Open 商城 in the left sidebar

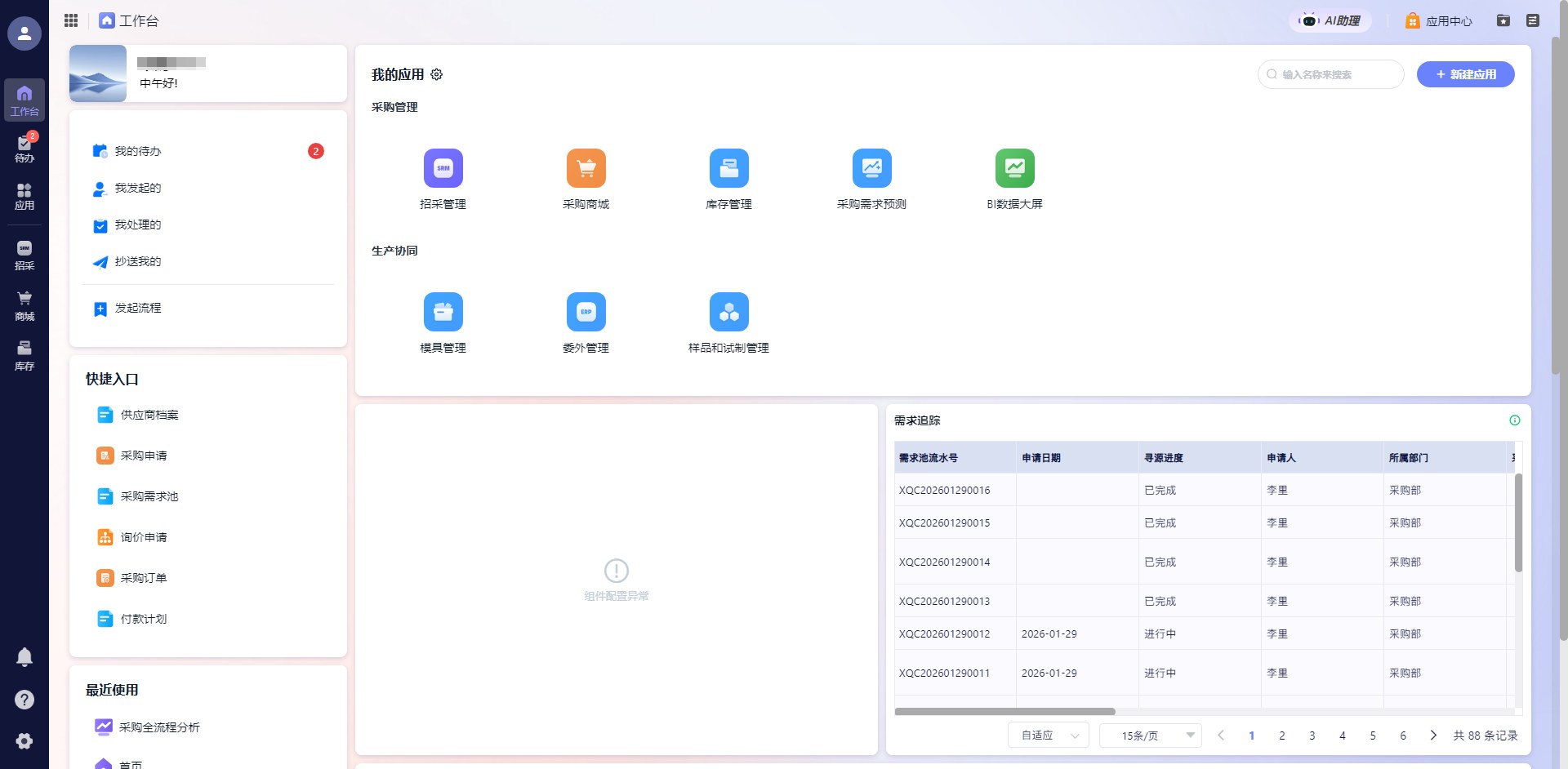pyautogui.click(x=24, y=306)
